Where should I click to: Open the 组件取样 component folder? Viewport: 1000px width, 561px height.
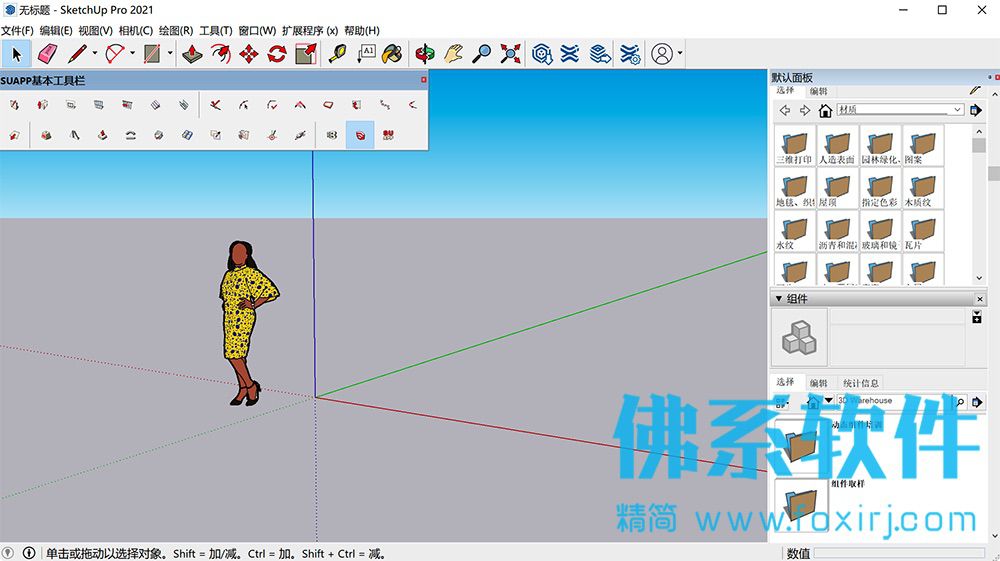click(x=800, y=504)
